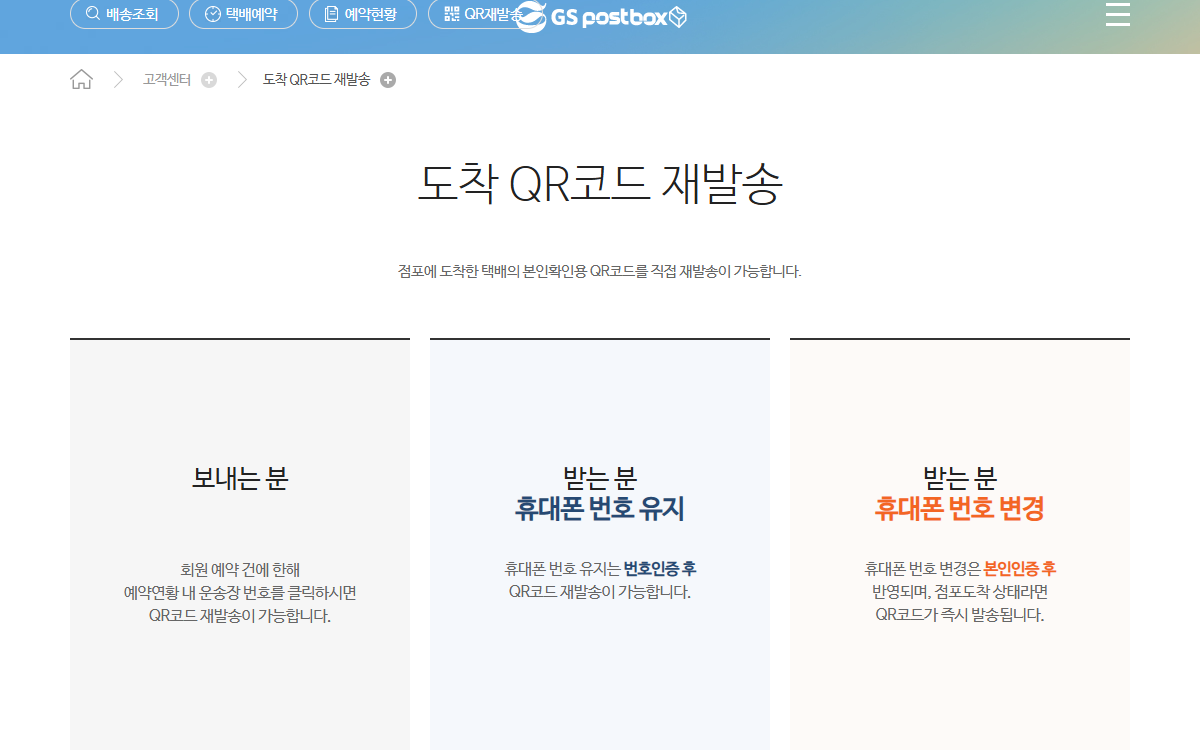This screenshot has width=1200, height=750.
Task: Select the 휴대폰 번호 변경 card
Action: coord(960,544)
